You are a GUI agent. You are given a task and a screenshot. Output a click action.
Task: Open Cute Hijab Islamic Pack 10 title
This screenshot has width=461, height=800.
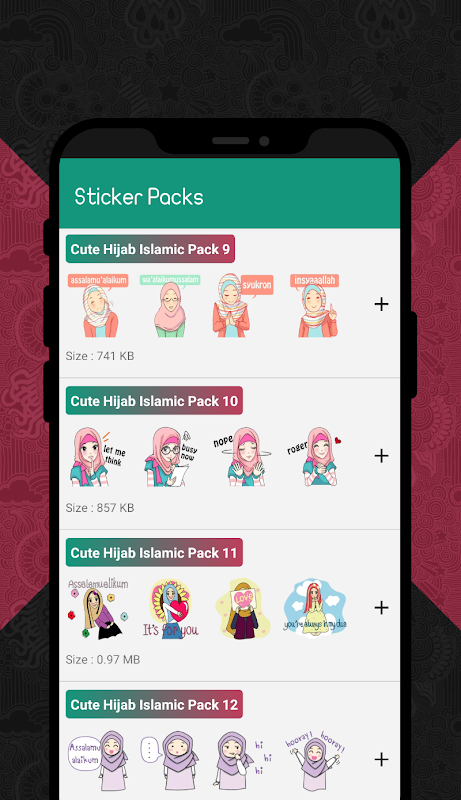(154, 401)
